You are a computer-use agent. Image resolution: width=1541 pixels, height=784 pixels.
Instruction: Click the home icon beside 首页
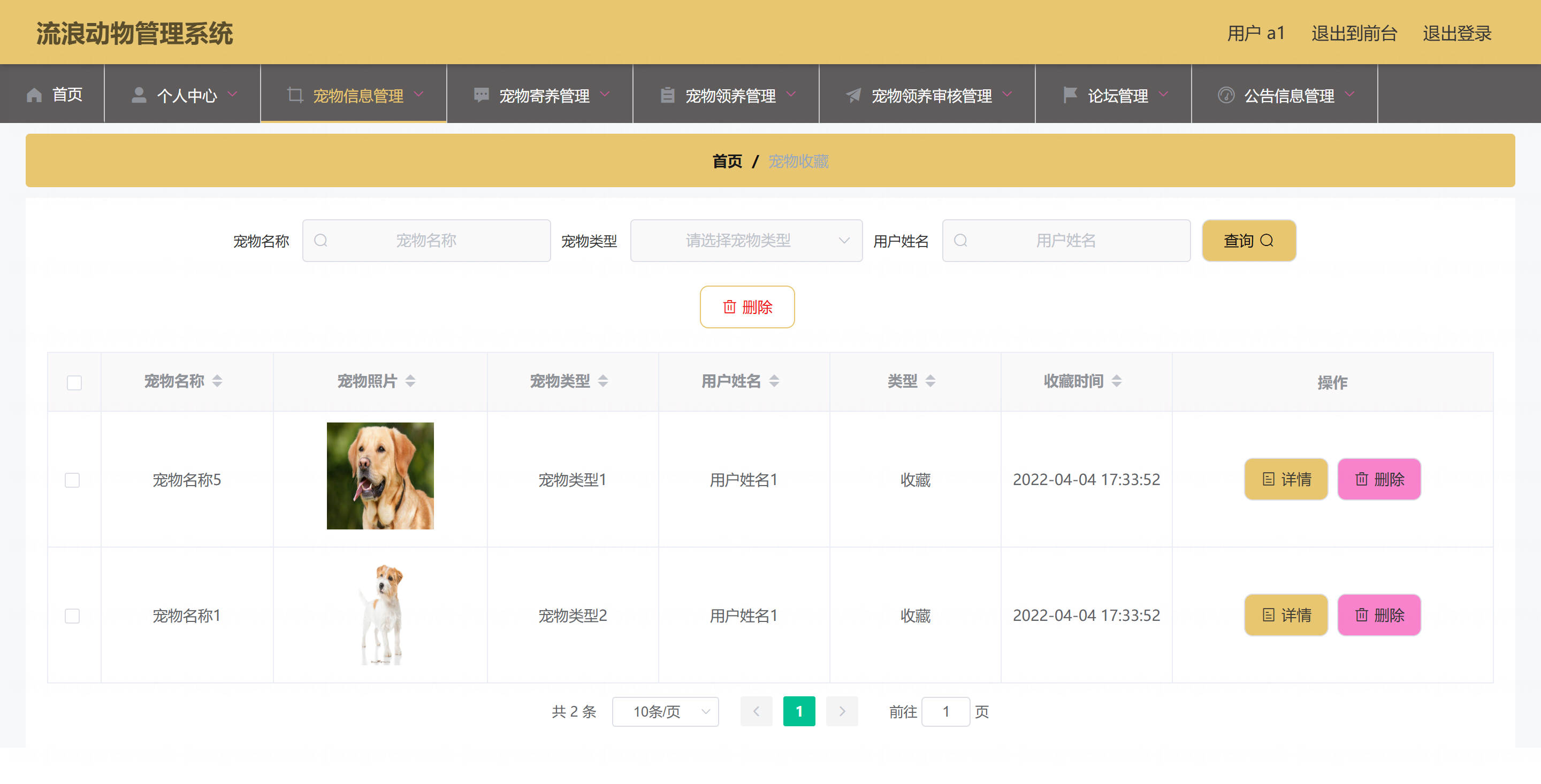[34, 95]
